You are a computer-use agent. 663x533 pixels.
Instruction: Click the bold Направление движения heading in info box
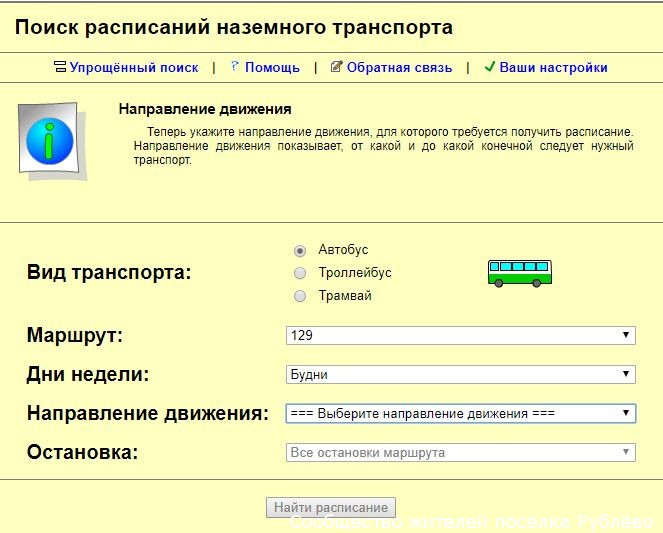(204, 109)
